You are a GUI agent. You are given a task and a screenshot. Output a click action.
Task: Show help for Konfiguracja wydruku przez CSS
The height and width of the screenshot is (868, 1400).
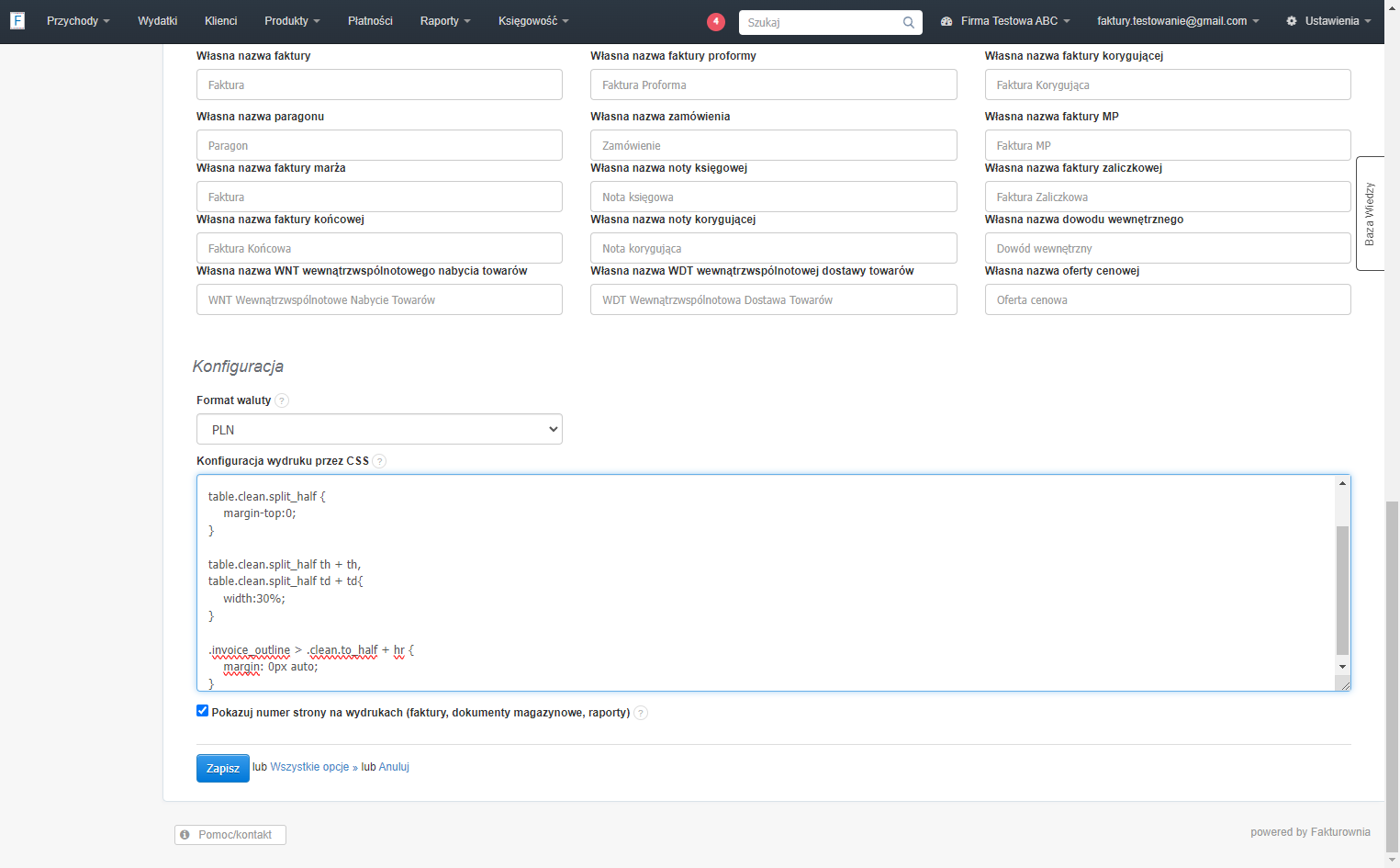379,461
